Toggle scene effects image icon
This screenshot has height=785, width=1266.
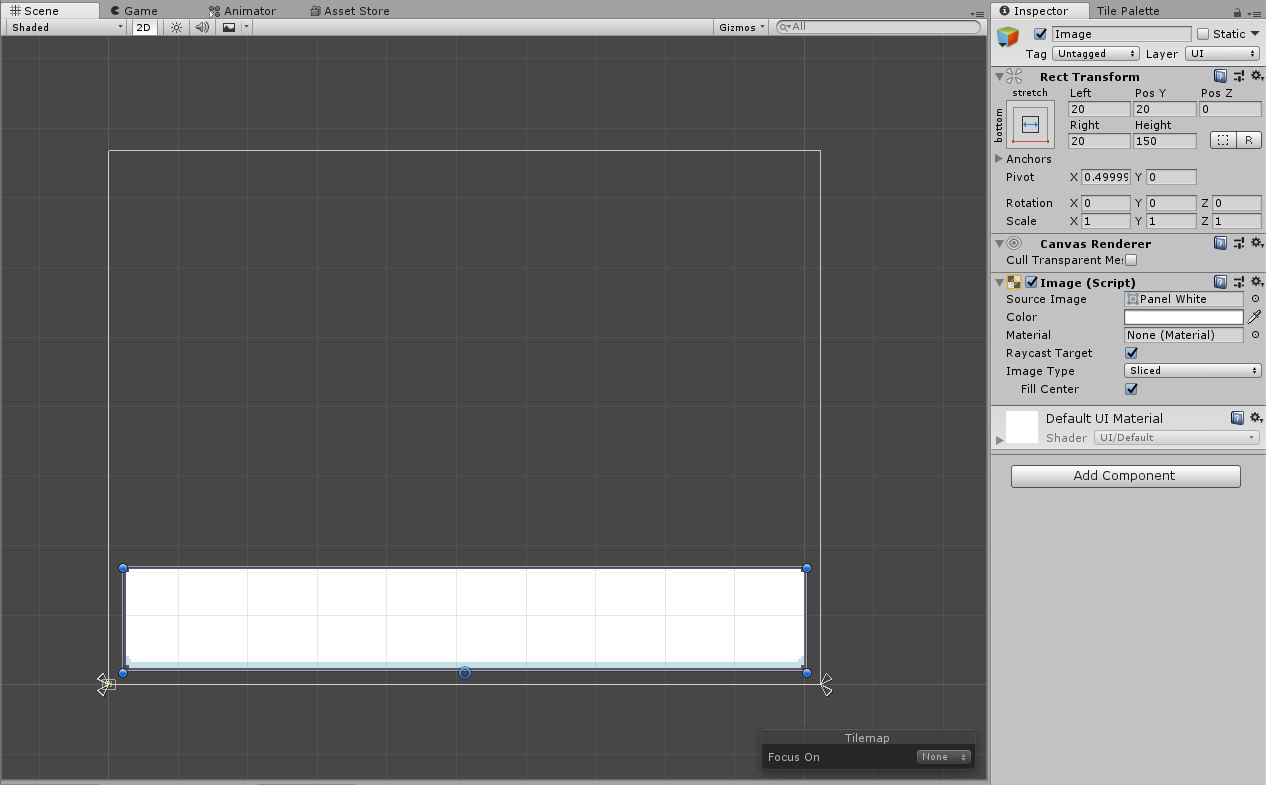click(x=229, y=27)
